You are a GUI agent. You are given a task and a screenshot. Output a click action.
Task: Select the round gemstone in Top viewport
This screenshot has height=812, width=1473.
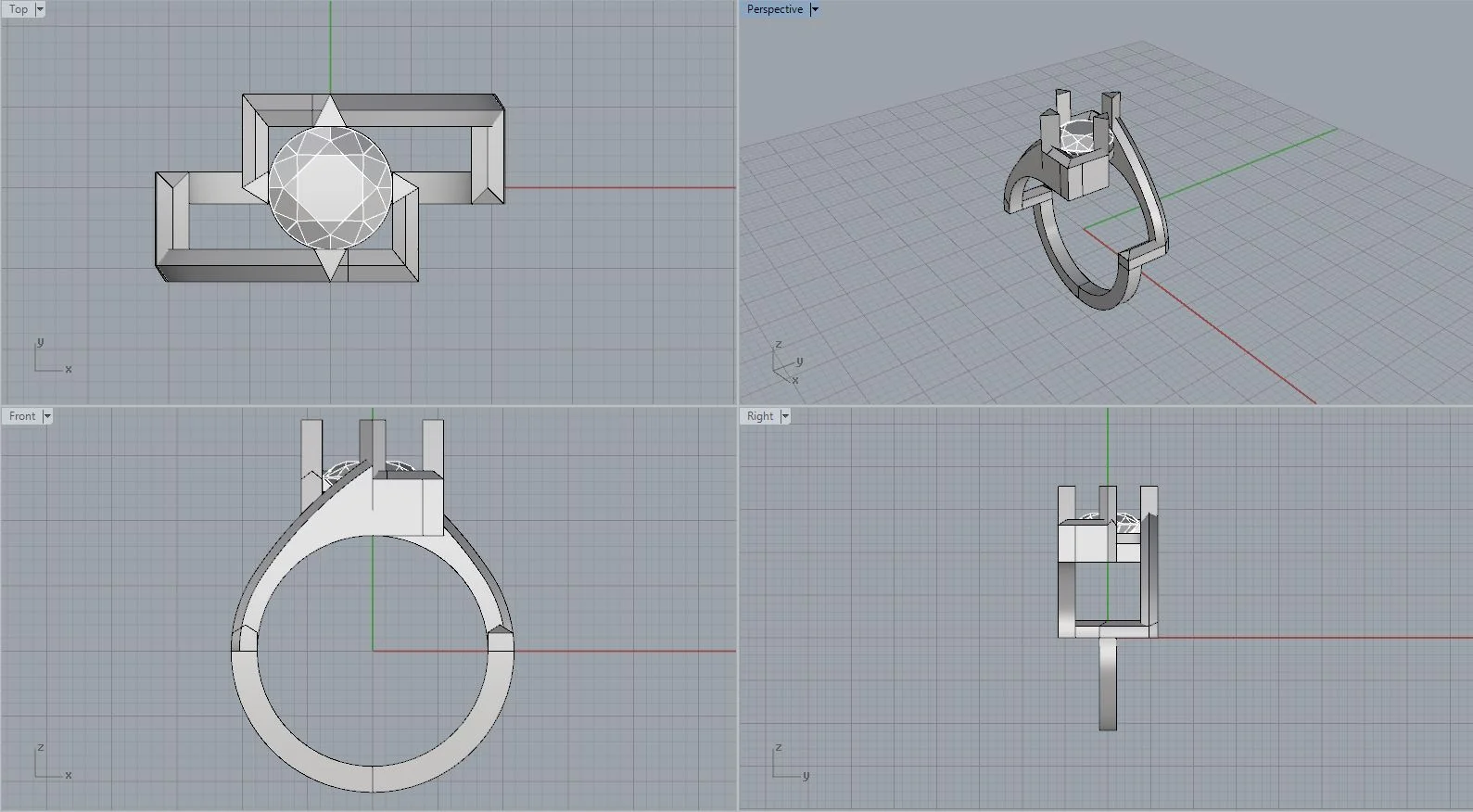[330, 187]
